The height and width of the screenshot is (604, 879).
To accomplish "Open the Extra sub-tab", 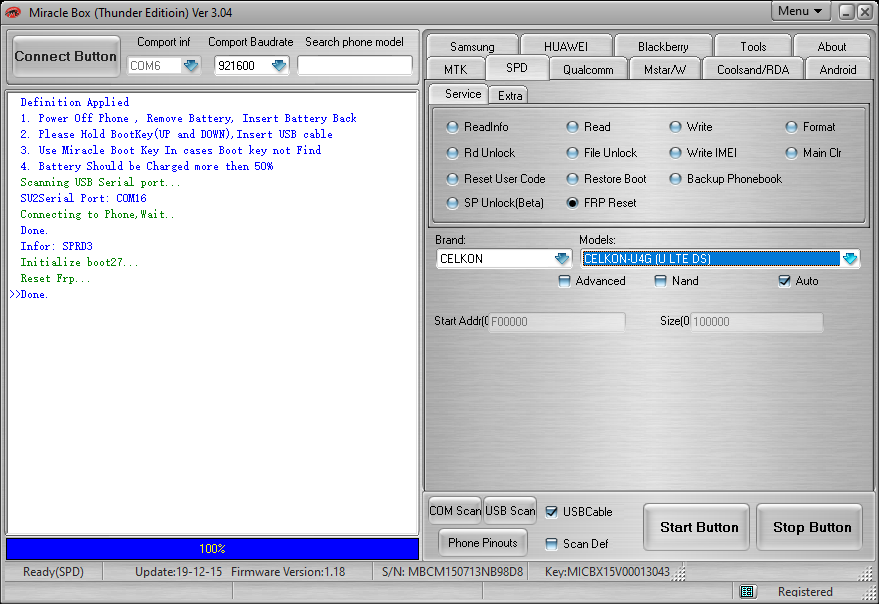I will click(510, 96).
